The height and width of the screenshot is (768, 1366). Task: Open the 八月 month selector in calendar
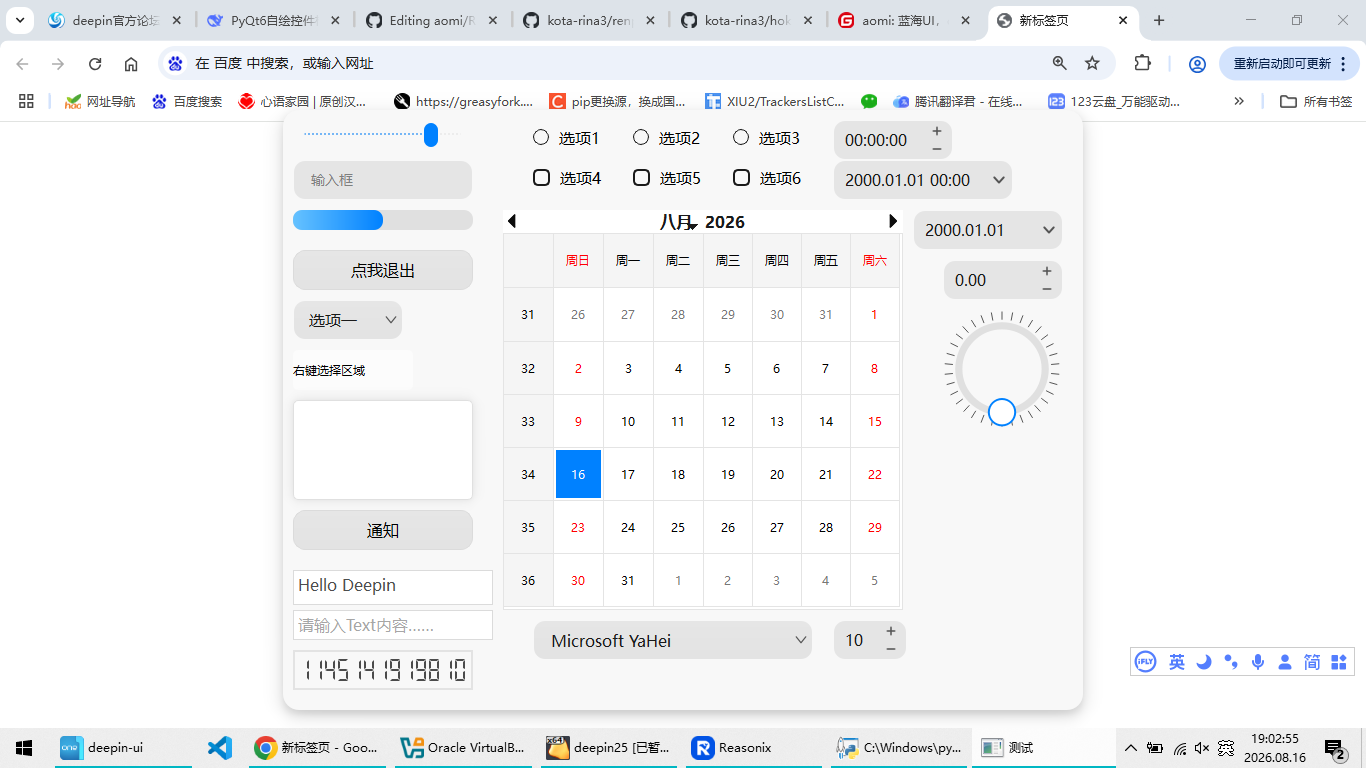[x=677, y=222]
